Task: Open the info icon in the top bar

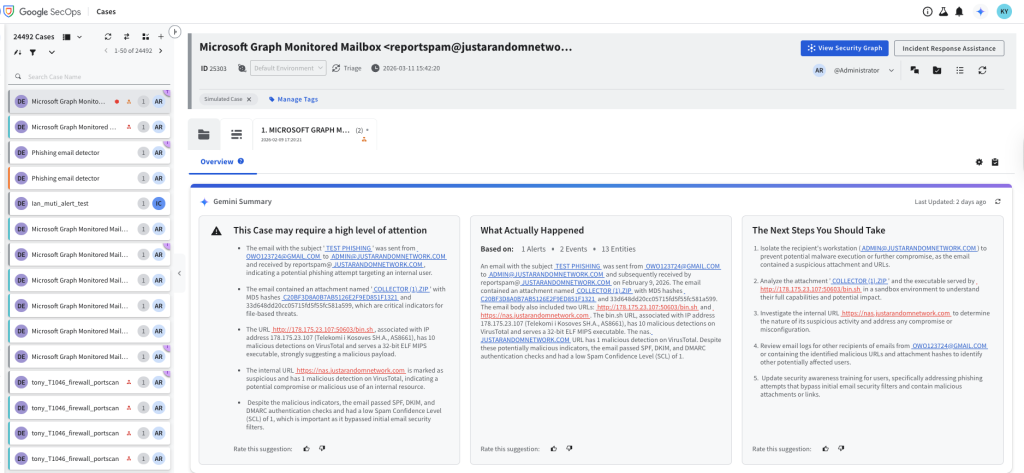Action: point(927,12)
